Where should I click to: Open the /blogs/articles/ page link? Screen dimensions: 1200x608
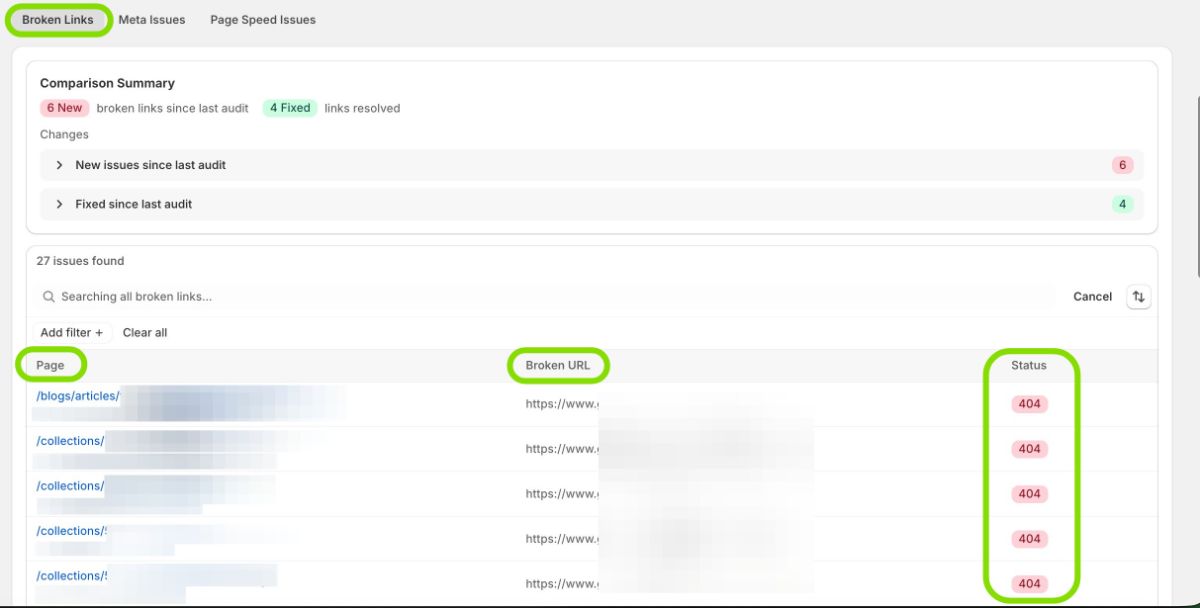click(x=78, y=396)
